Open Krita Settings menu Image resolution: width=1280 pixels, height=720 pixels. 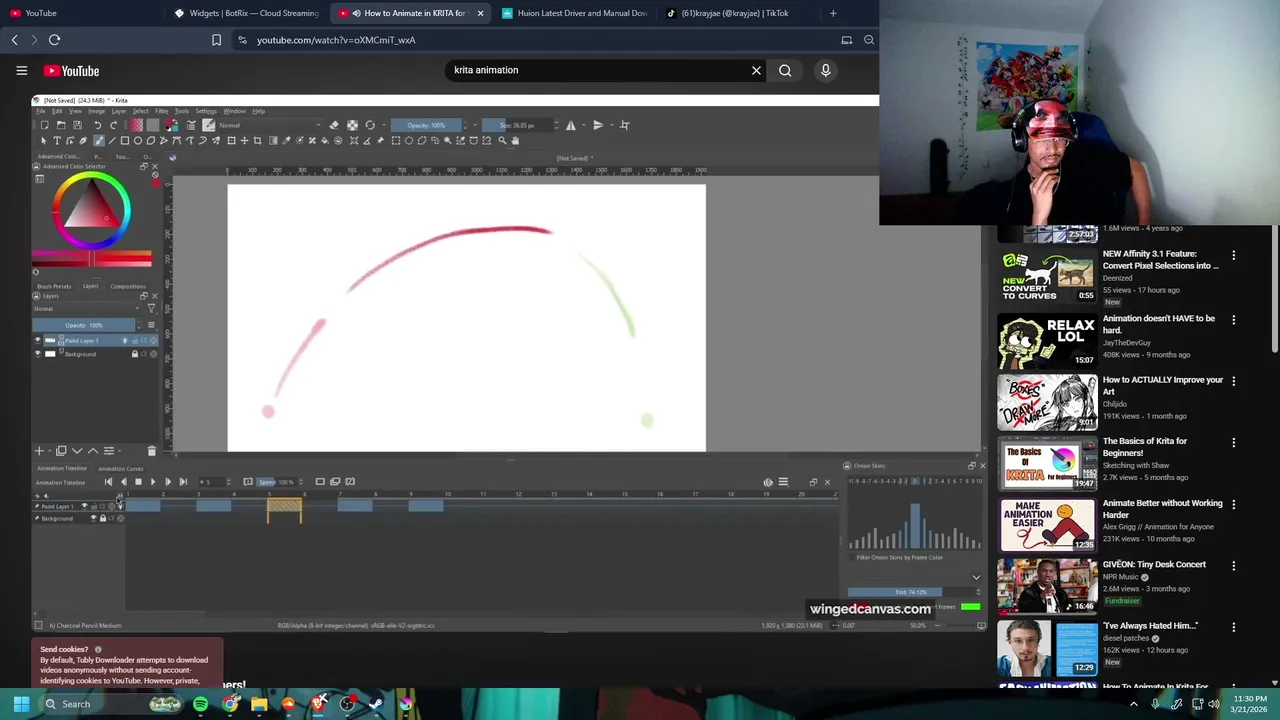[206, 111]
